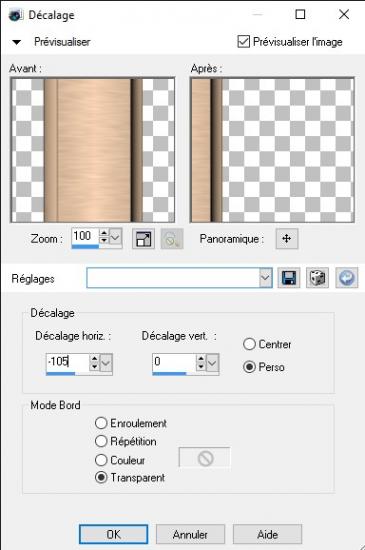Confirm with the OK button
Viewport: 365px width, 550px height.
114,535
